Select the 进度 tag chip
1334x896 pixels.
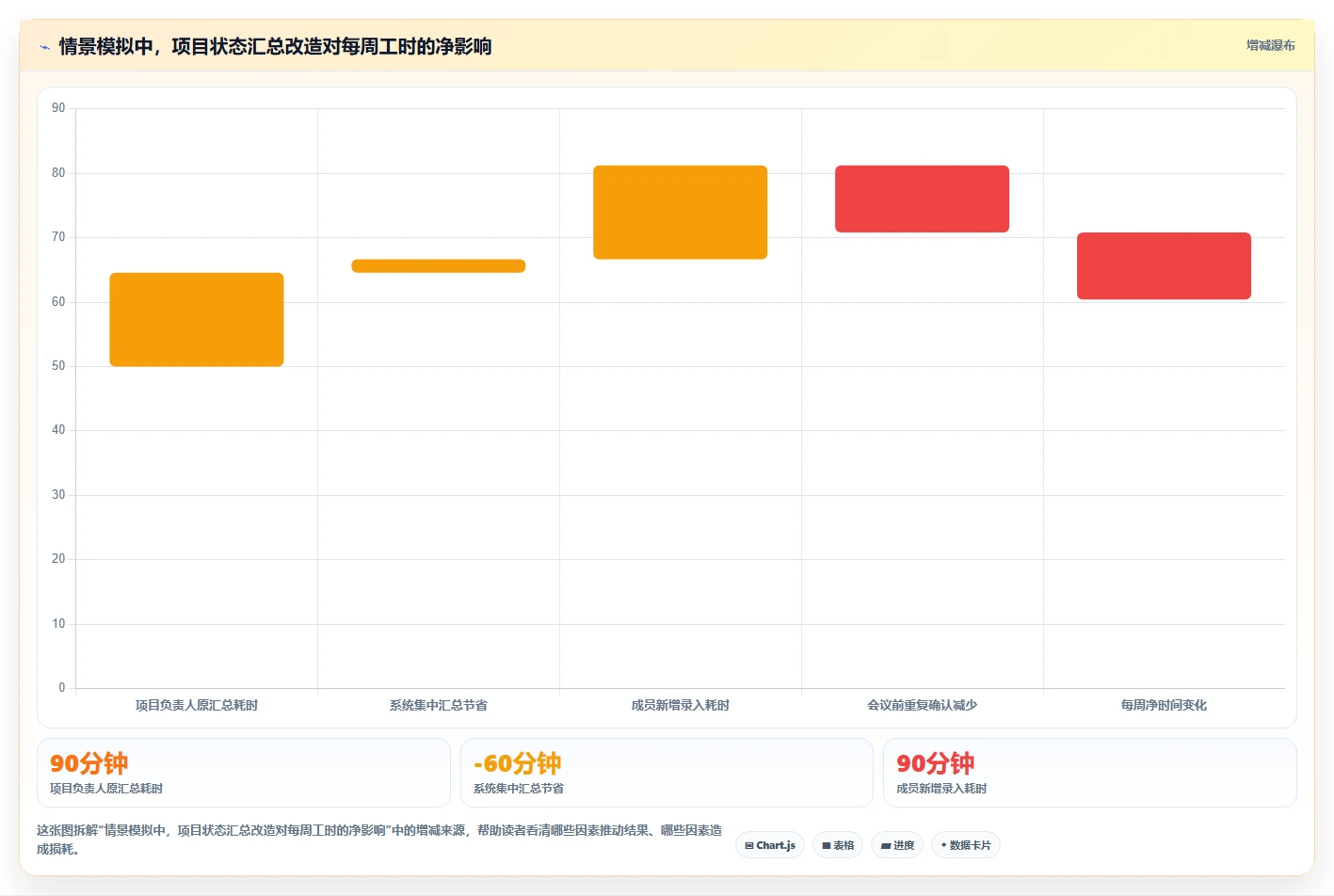pos(897,845)
